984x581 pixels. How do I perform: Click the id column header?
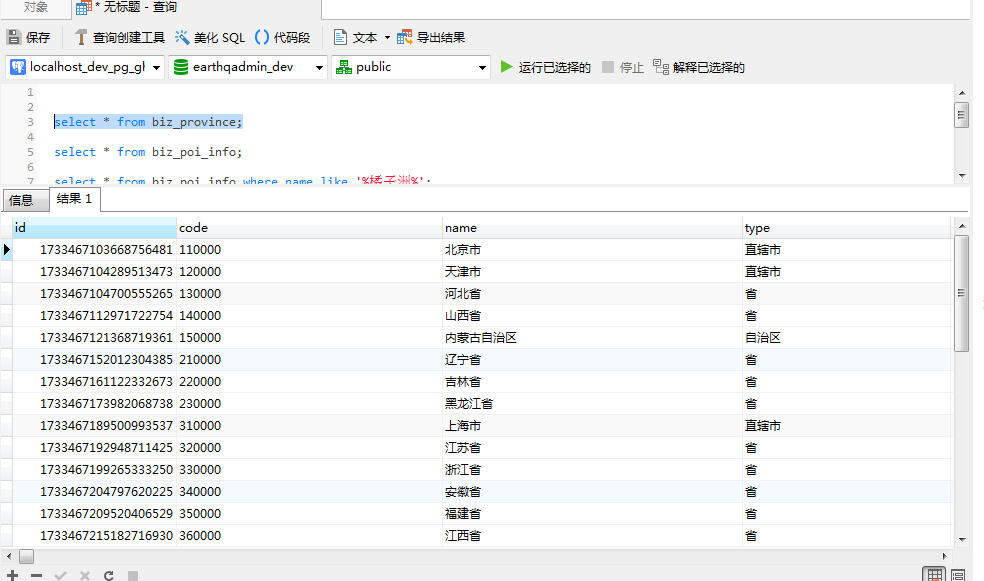coord(94,228)
